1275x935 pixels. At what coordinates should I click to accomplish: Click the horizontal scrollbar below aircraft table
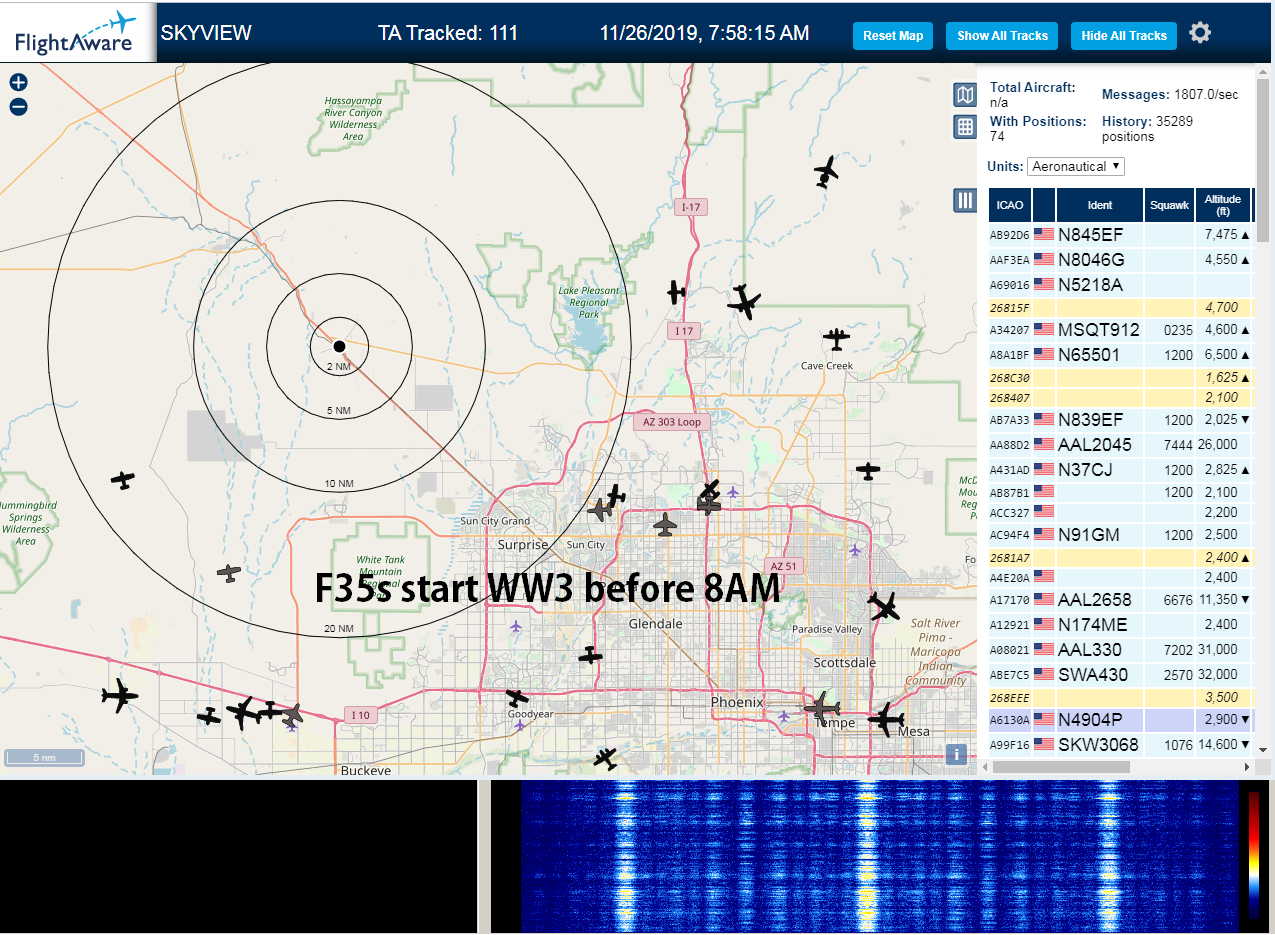(x=1060, y=767)
